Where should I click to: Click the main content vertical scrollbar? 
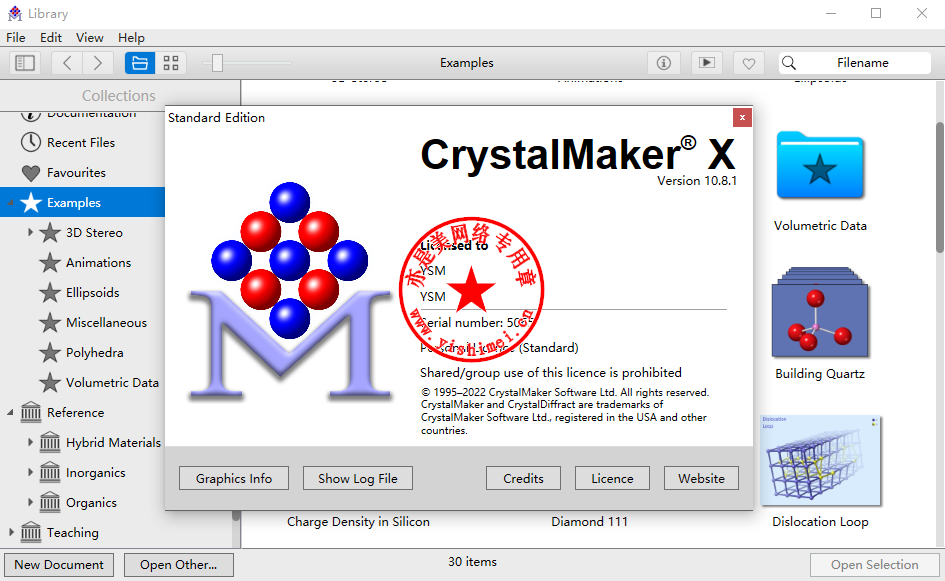(940, 187)
